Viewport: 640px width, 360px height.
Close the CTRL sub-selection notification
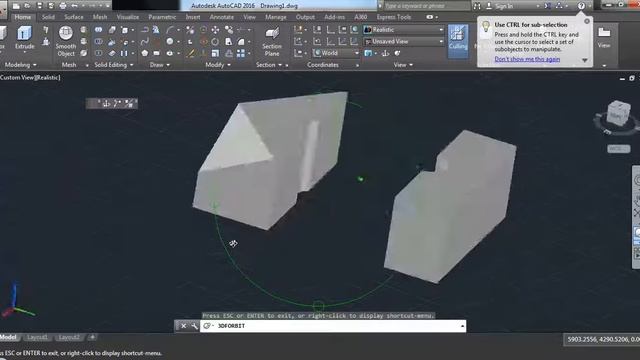(x=587, y=21)
